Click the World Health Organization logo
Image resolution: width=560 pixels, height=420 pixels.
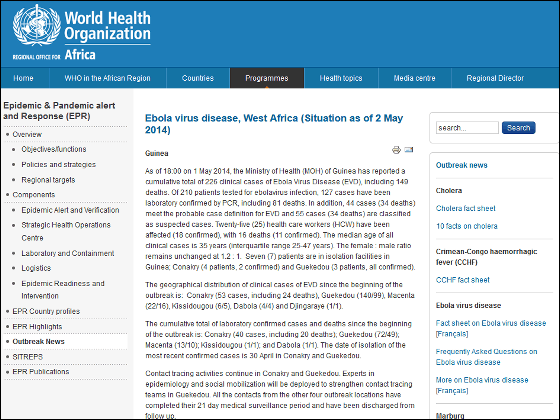click(81, 32)
